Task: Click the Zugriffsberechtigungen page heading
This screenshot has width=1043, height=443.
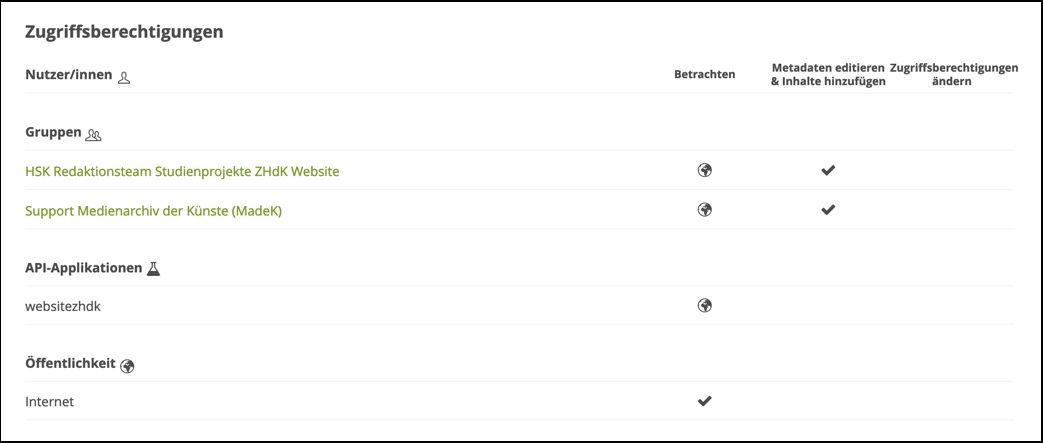Action: [124, 33]
